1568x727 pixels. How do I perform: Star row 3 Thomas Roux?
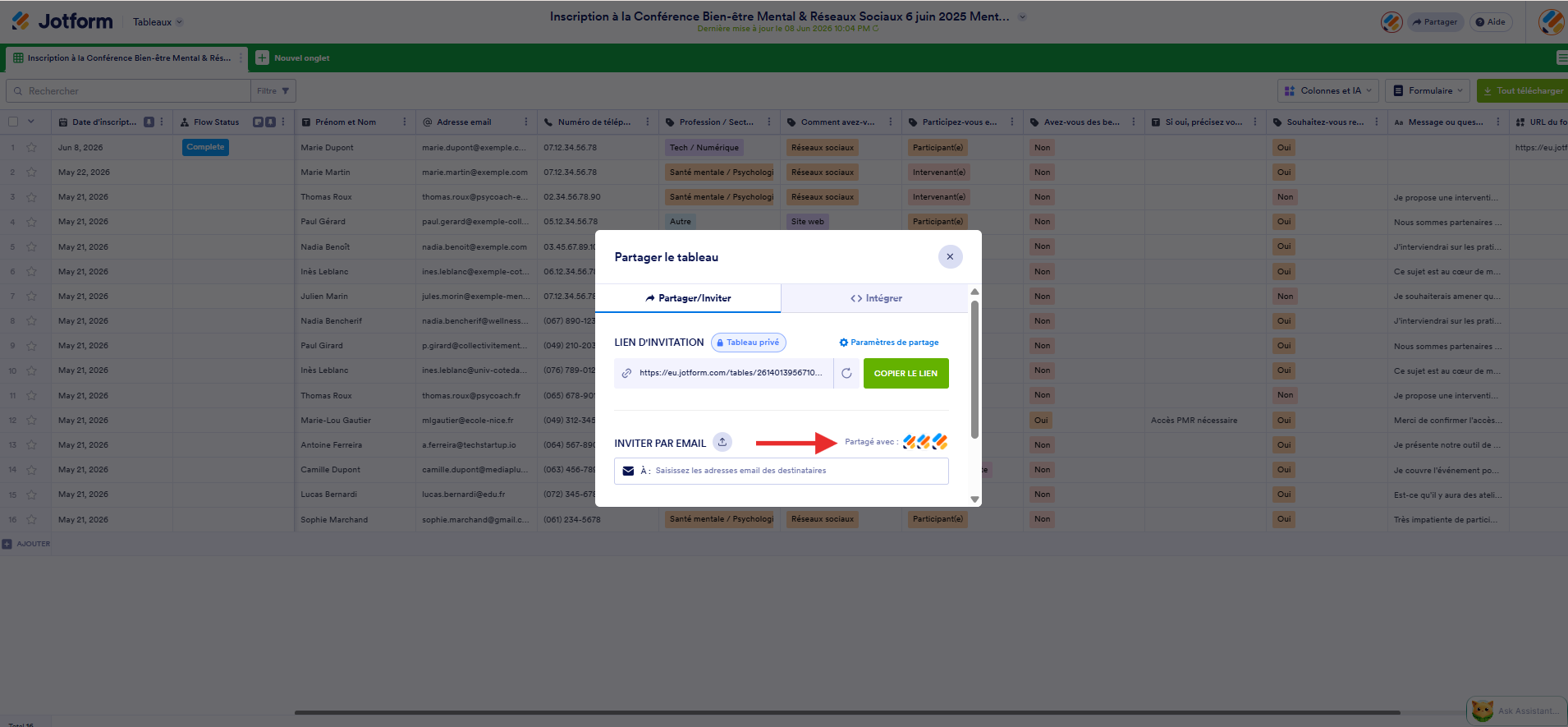[31, 196]
